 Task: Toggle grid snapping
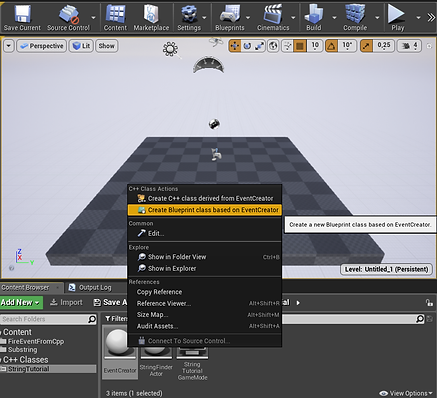click(x=300, y=46)
